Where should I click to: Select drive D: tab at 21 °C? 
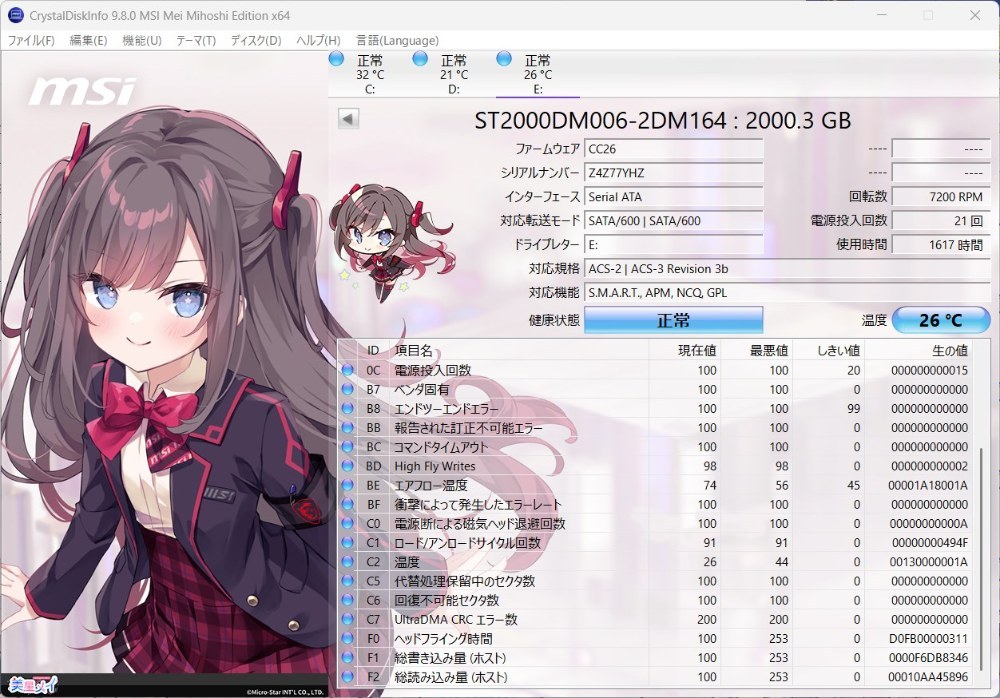(x=453, y=73)
